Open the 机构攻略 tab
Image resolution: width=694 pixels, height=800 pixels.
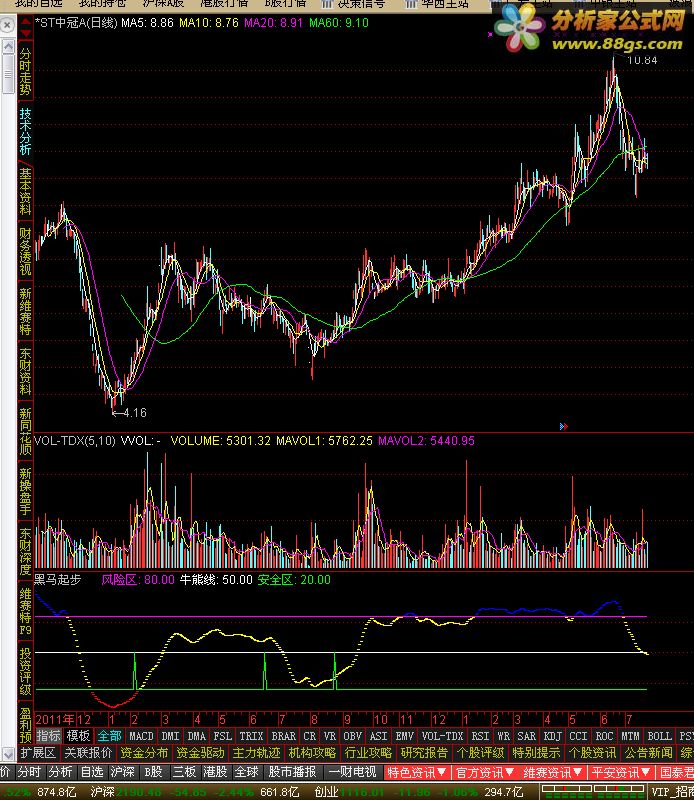pos(312,753)
